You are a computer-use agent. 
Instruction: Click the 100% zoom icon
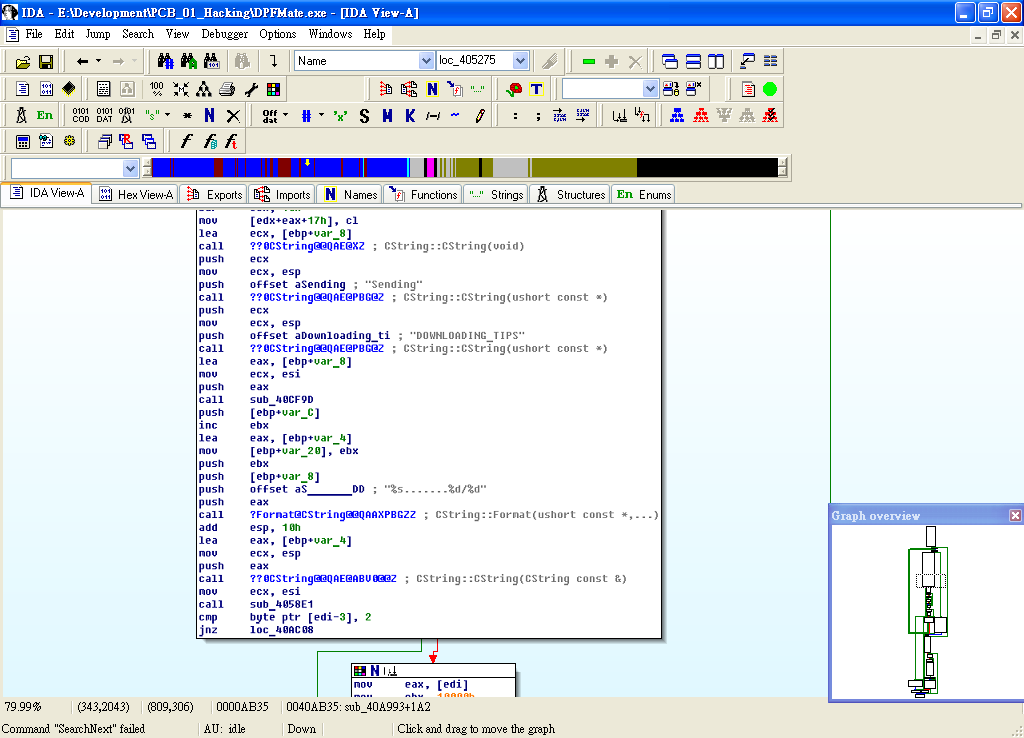[x=157, y=89]
